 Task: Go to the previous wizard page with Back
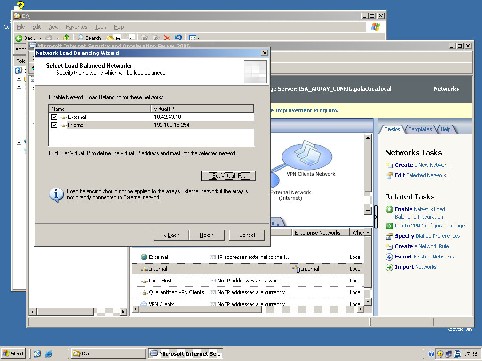[171, 235]
